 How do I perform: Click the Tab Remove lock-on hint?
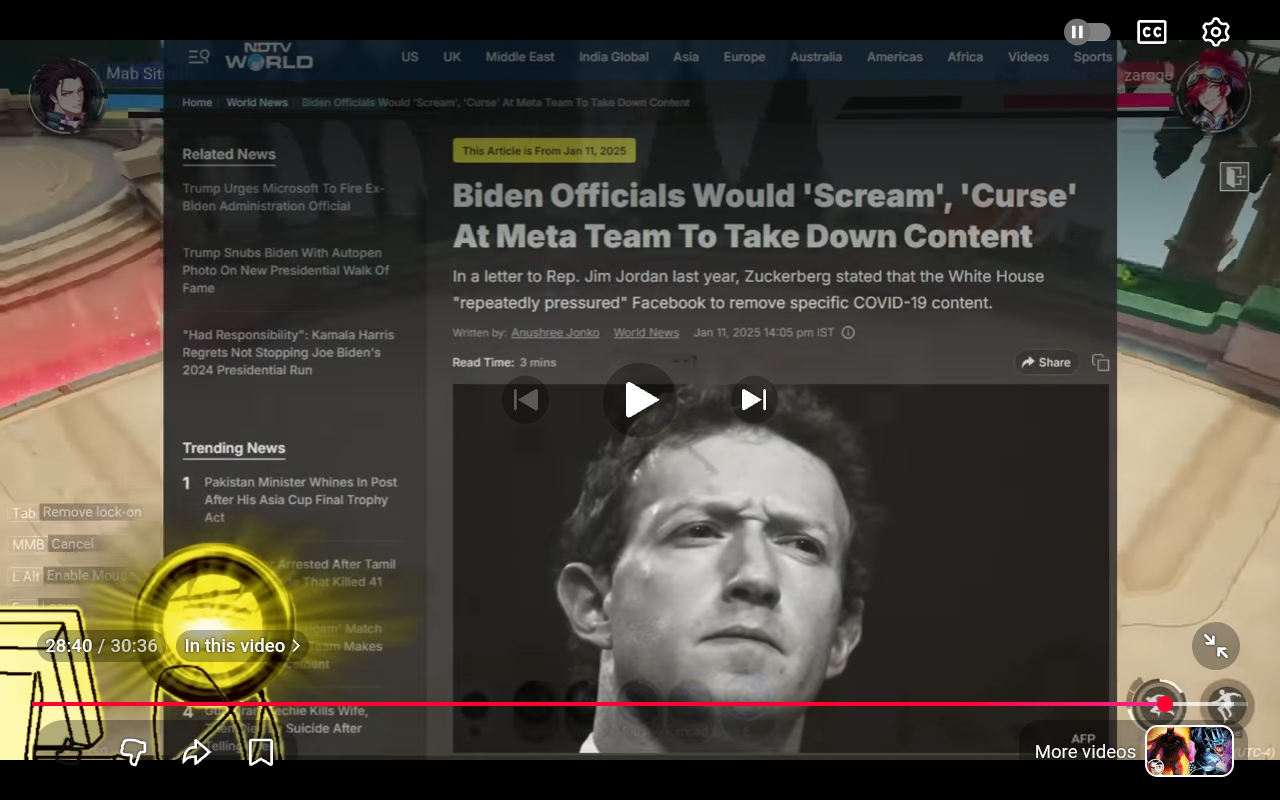point(76,513)
